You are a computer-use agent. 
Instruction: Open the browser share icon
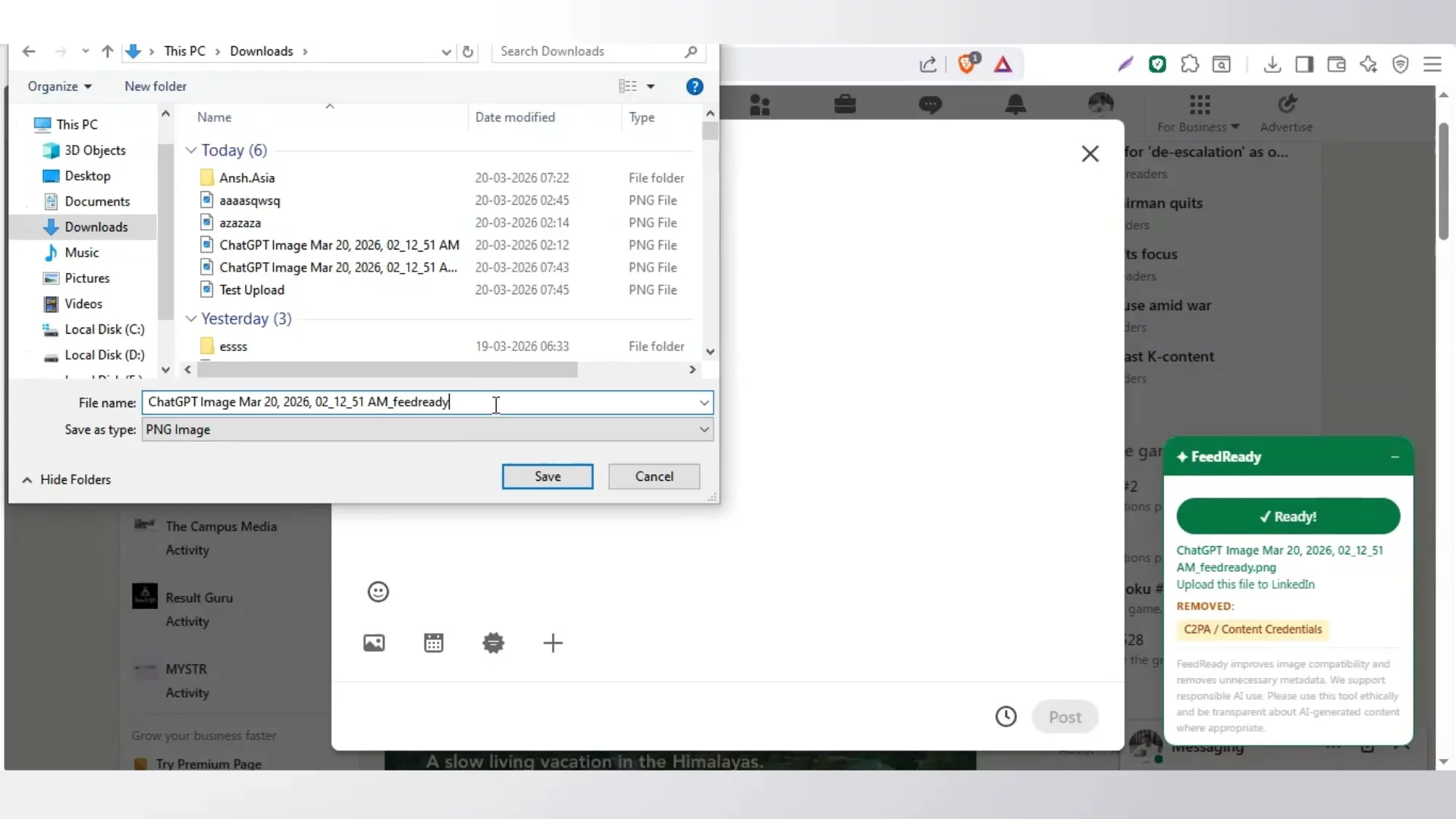928,64
